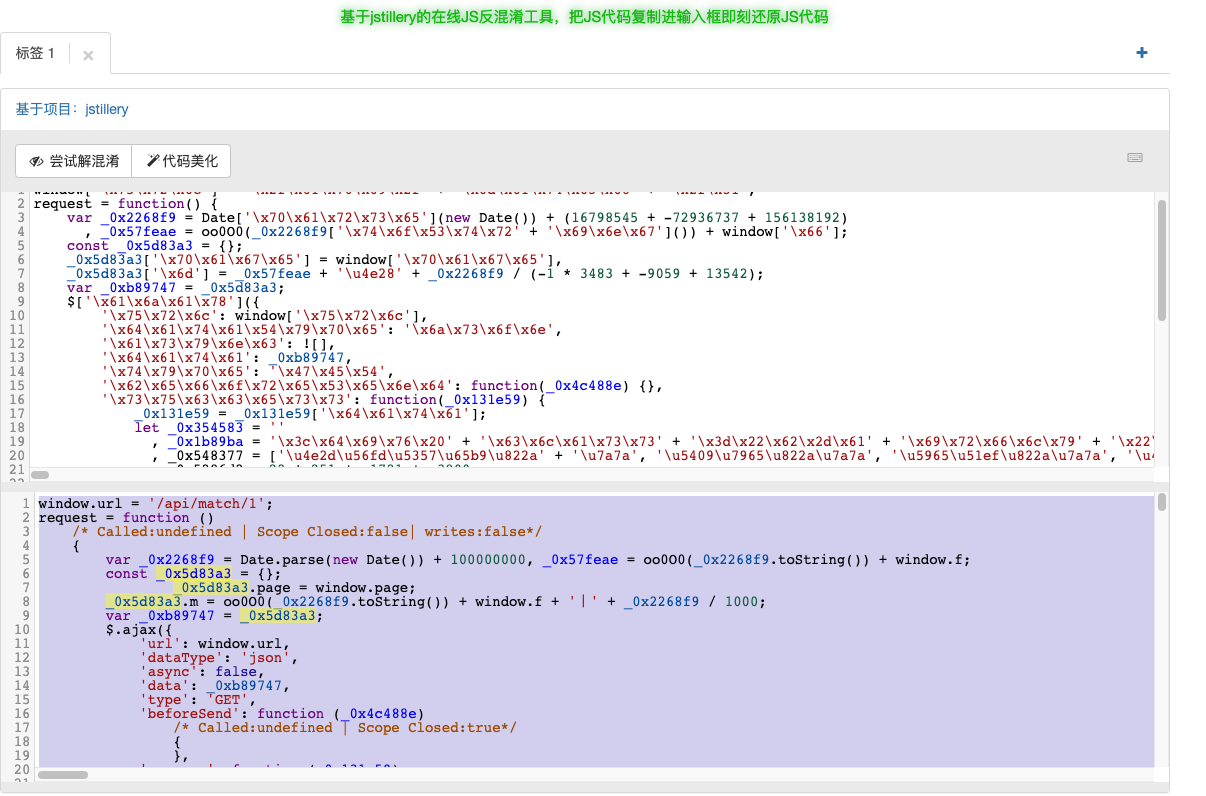Click line number 12 in upper editor gutter
Viewport: 1206px width, 796px height.
click(x=16, y=344)
